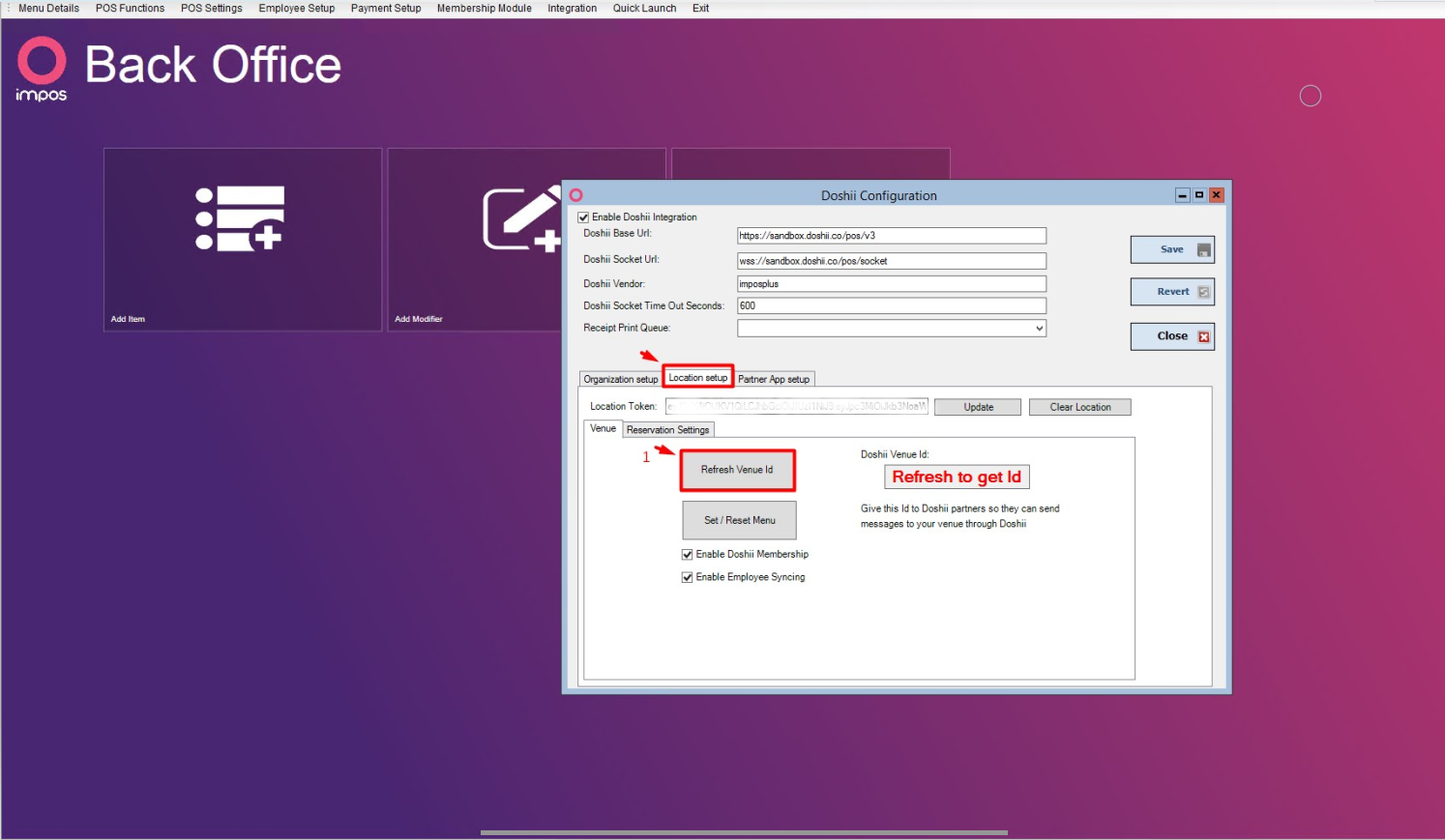Save the Doshii configuration

(1172, 249)
